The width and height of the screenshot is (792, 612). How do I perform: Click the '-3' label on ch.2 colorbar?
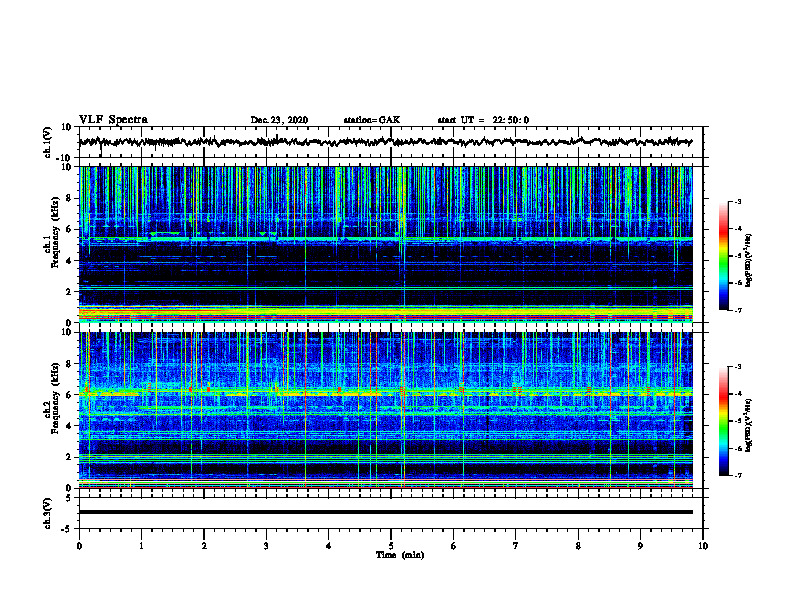(737, 367)
